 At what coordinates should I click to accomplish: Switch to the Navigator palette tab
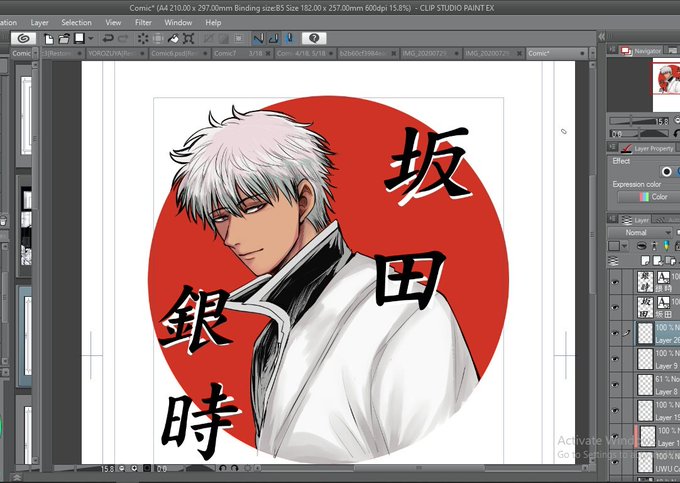point(641,51)
